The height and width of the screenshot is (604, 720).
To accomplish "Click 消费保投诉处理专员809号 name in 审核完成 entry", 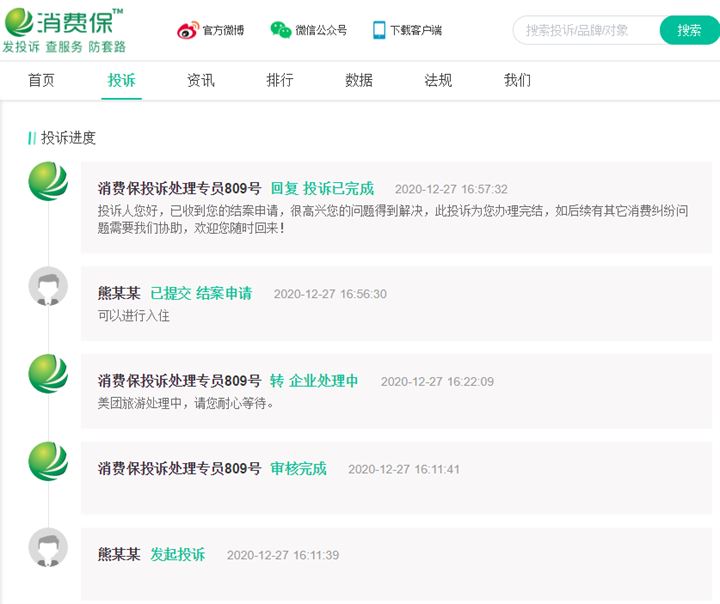I will click(179, 469).
